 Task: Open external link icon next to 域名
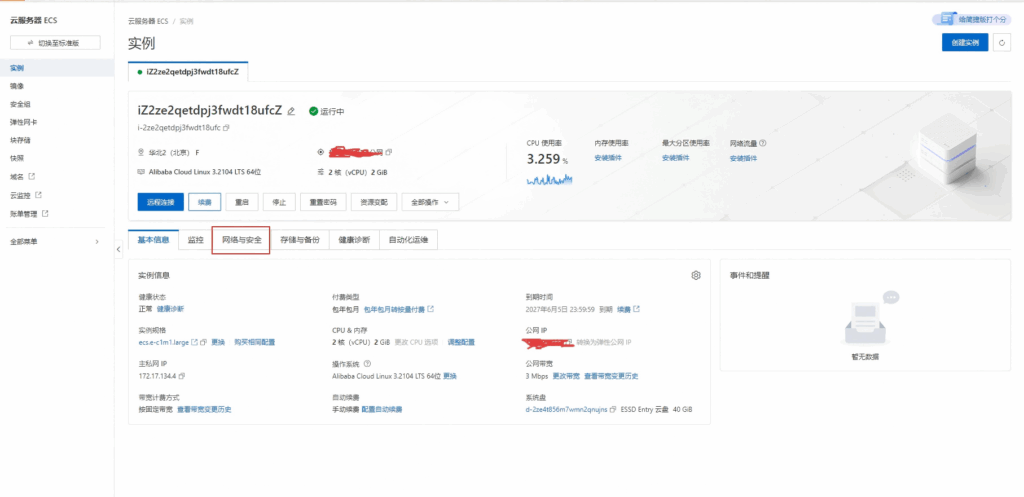31,176
